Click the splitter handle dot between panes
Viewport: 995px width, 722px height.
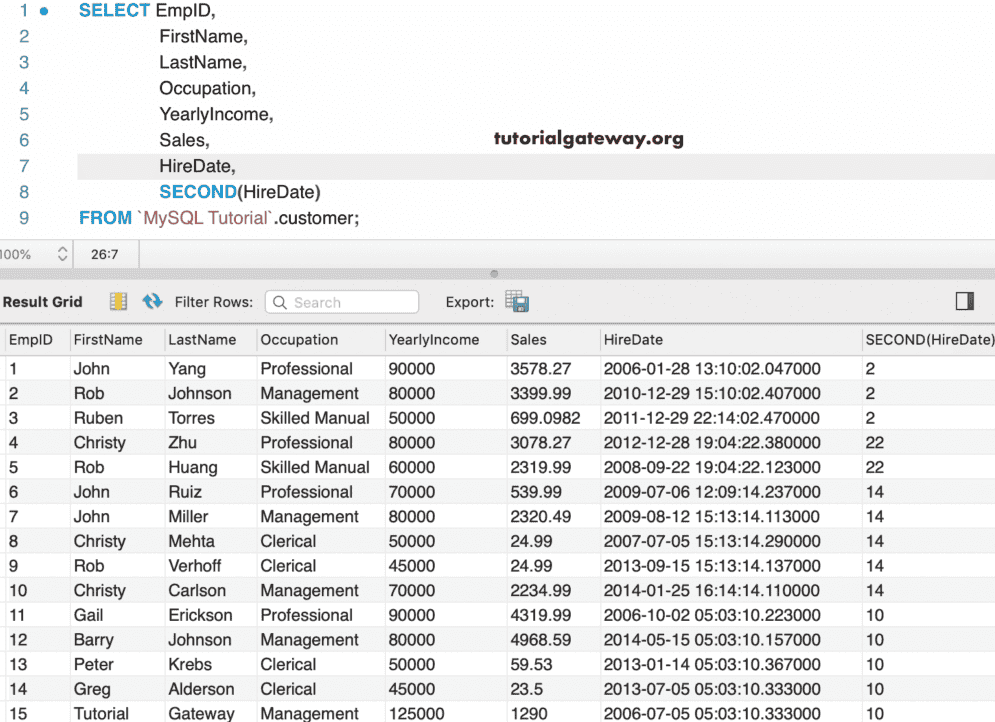pyautogui.click(x=494, y=274)
